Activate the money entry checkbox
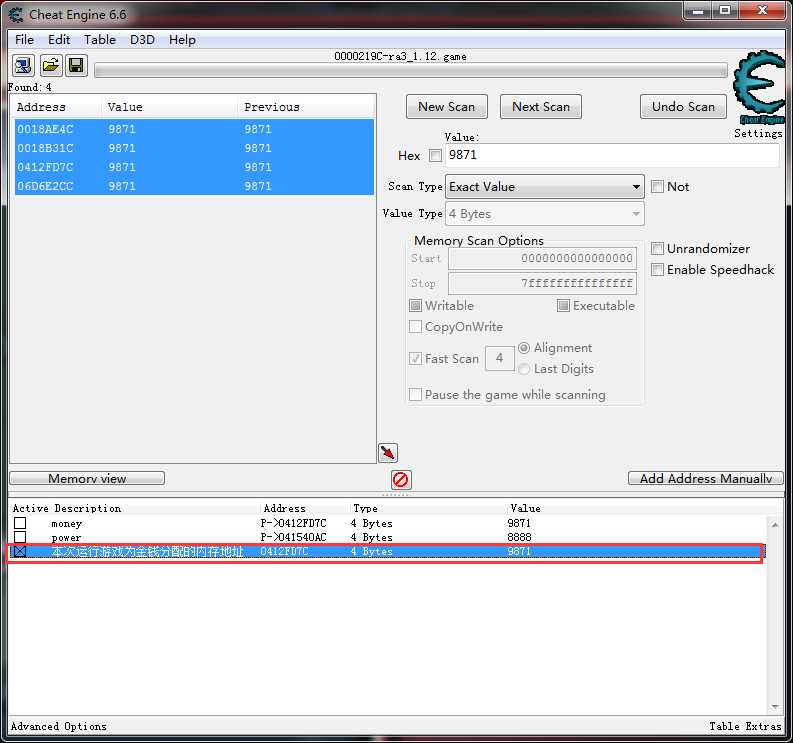Image resolution: width=793 pixels, height=743 pixels. (x=20, y=523)
